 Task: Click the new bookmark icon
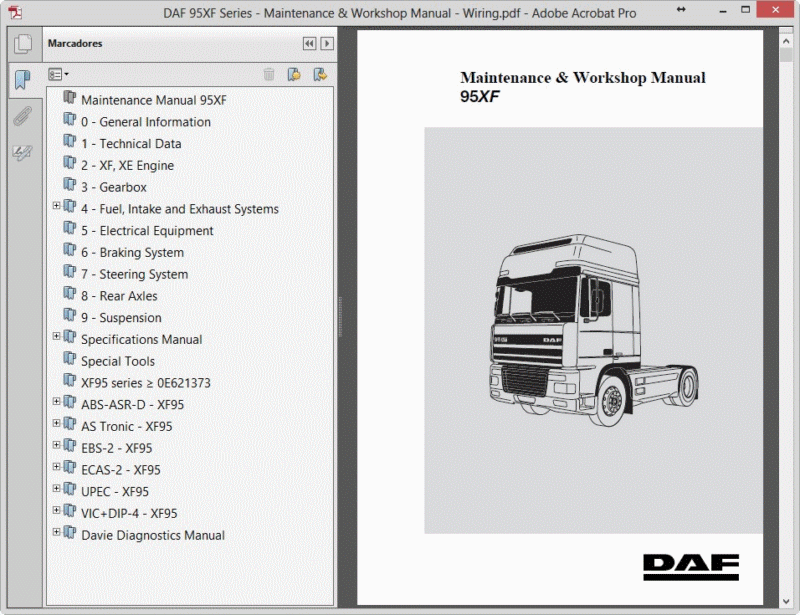tap(294, 75)
